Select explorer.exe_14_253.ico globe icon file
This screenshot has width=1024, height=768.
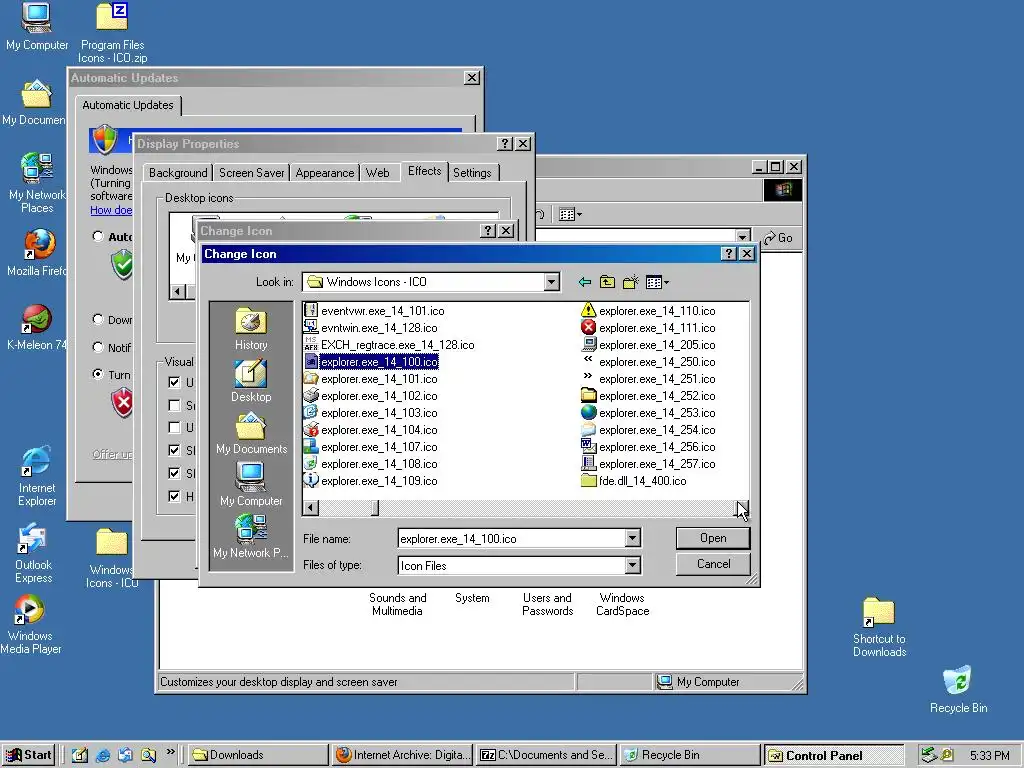point(648,413)
